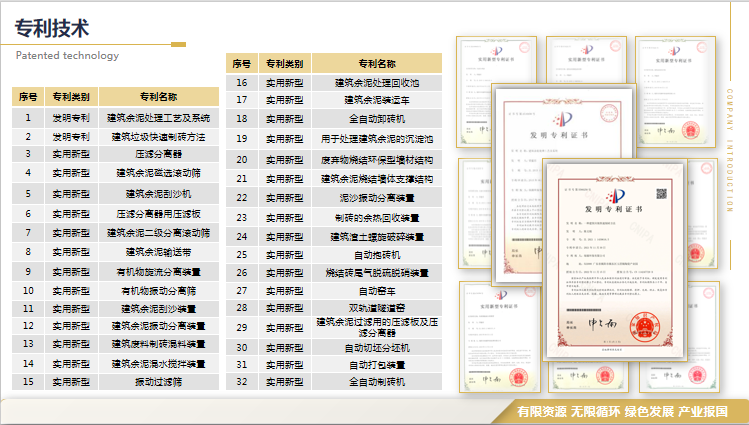This screenshot has width=749, height=425.
Task: Click 废弃物烧结环保型墙材结构 cell
Action: (377, 160)
